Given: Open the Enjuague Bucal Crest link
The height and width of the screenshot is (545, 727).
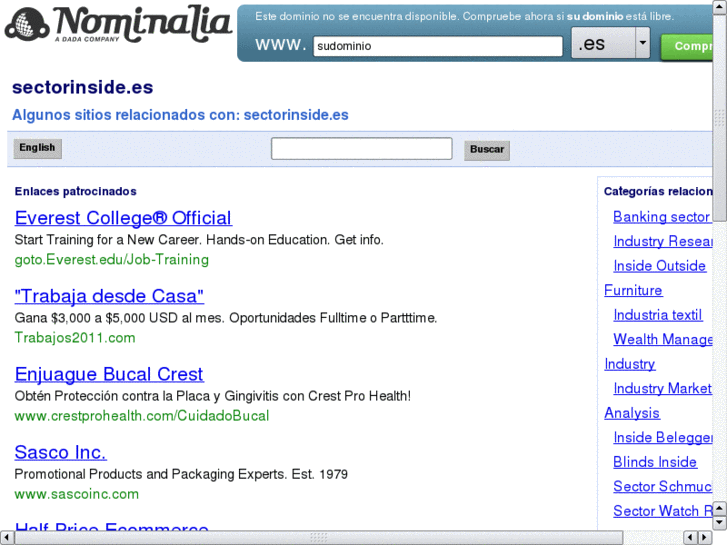Looking at the screenshot, I should tap(109, 374).
